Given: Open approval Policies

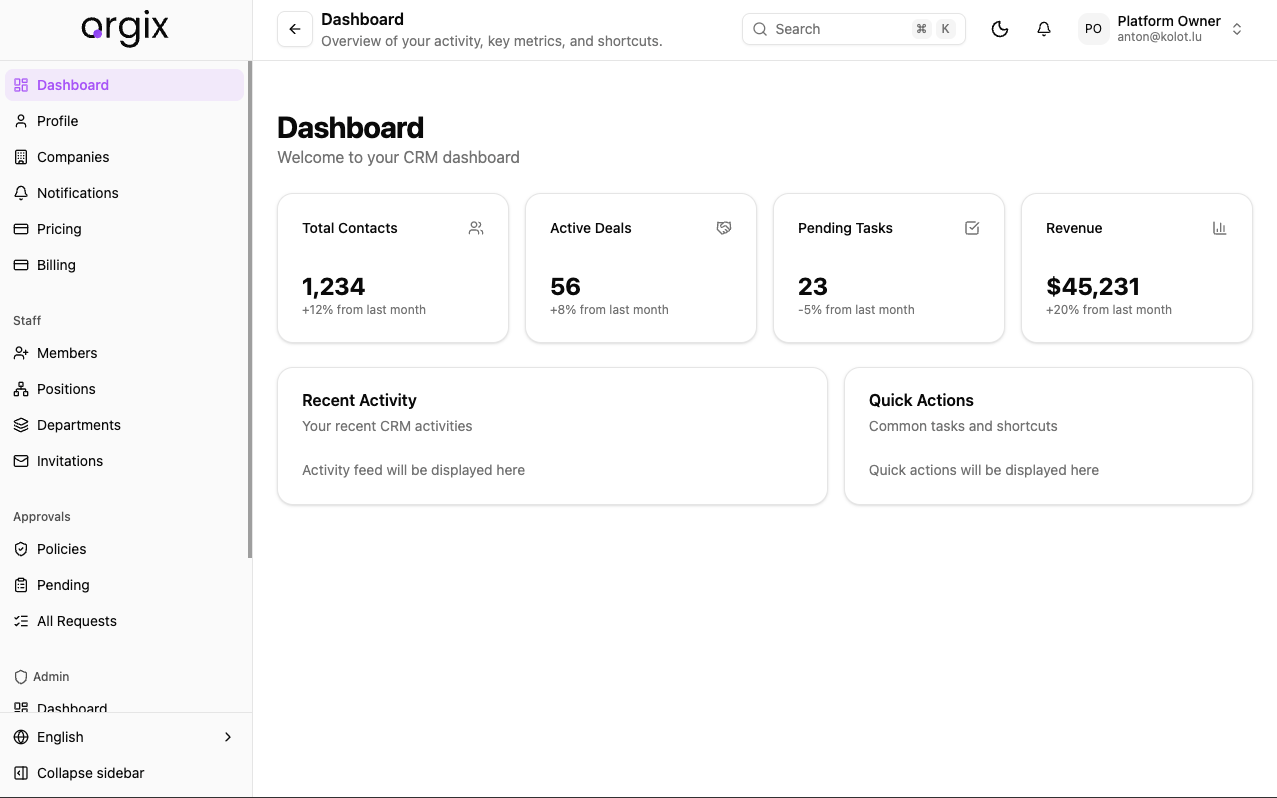Looking at the screenshot, I should [61, 549].
